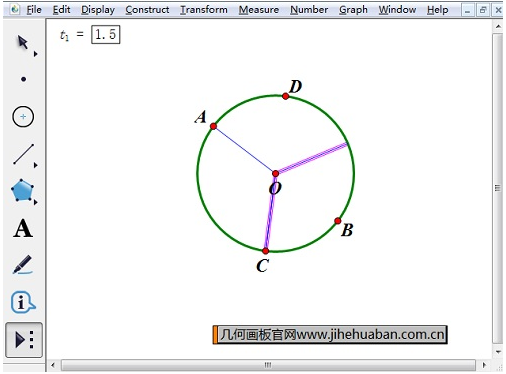This screenshot has width=506, height=374.
Task: Click the horizontal scrollbar right arrow
Action: [x=484, y=365]
